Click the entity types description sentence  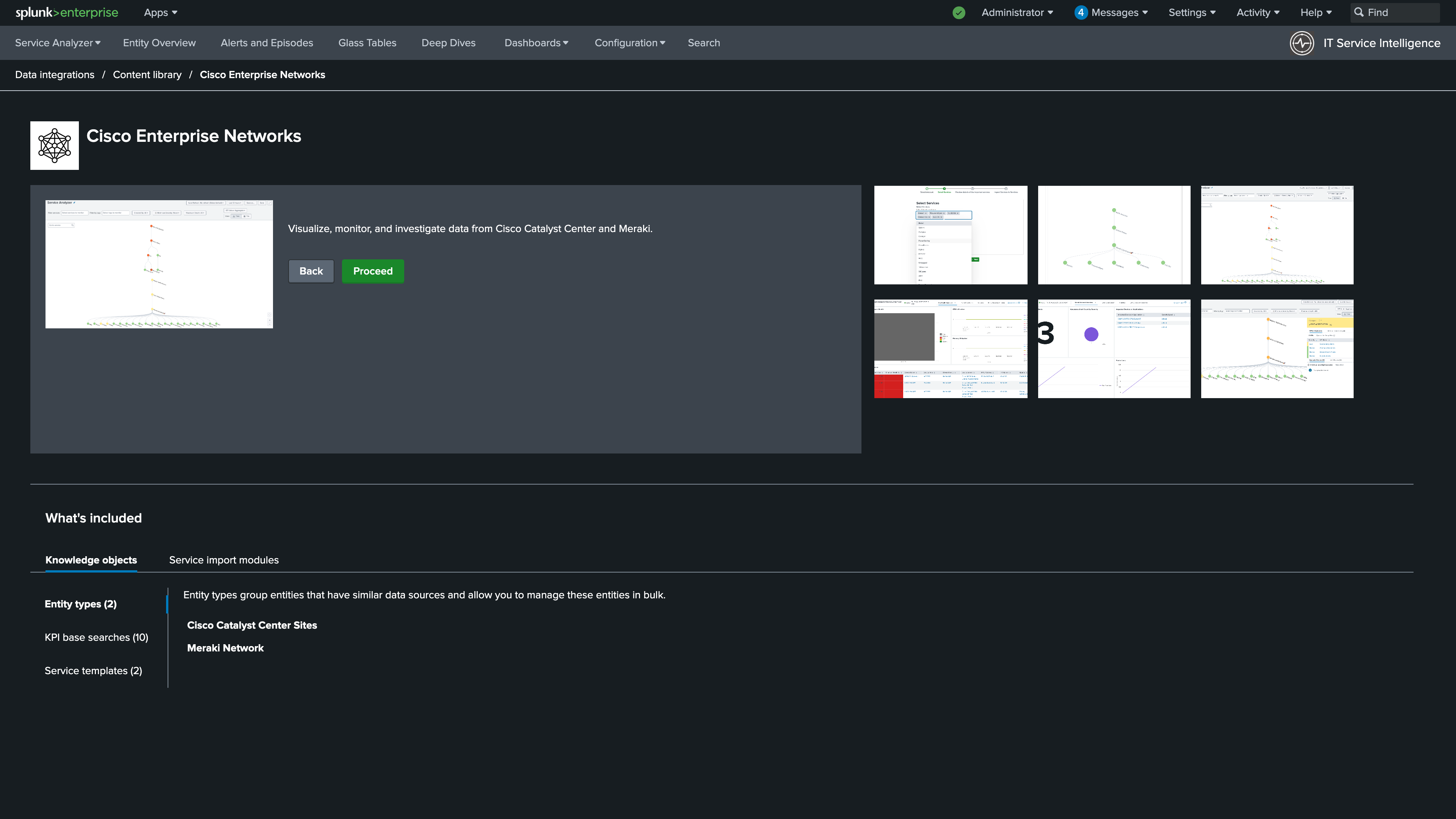click(425, 595)
